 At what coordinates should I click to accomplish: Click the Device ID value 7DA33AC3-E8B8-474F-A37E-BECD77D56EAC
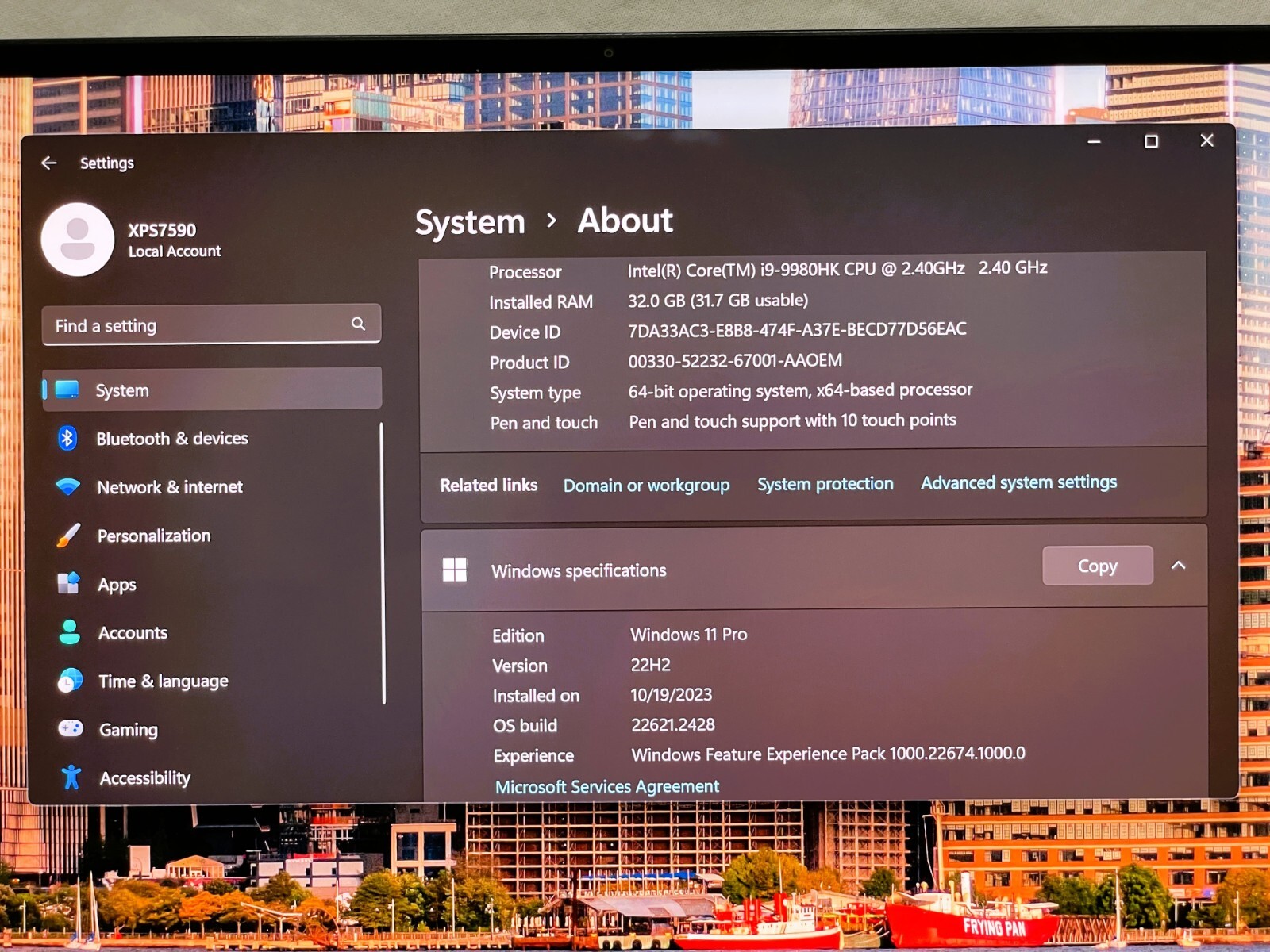click(798, 329)
